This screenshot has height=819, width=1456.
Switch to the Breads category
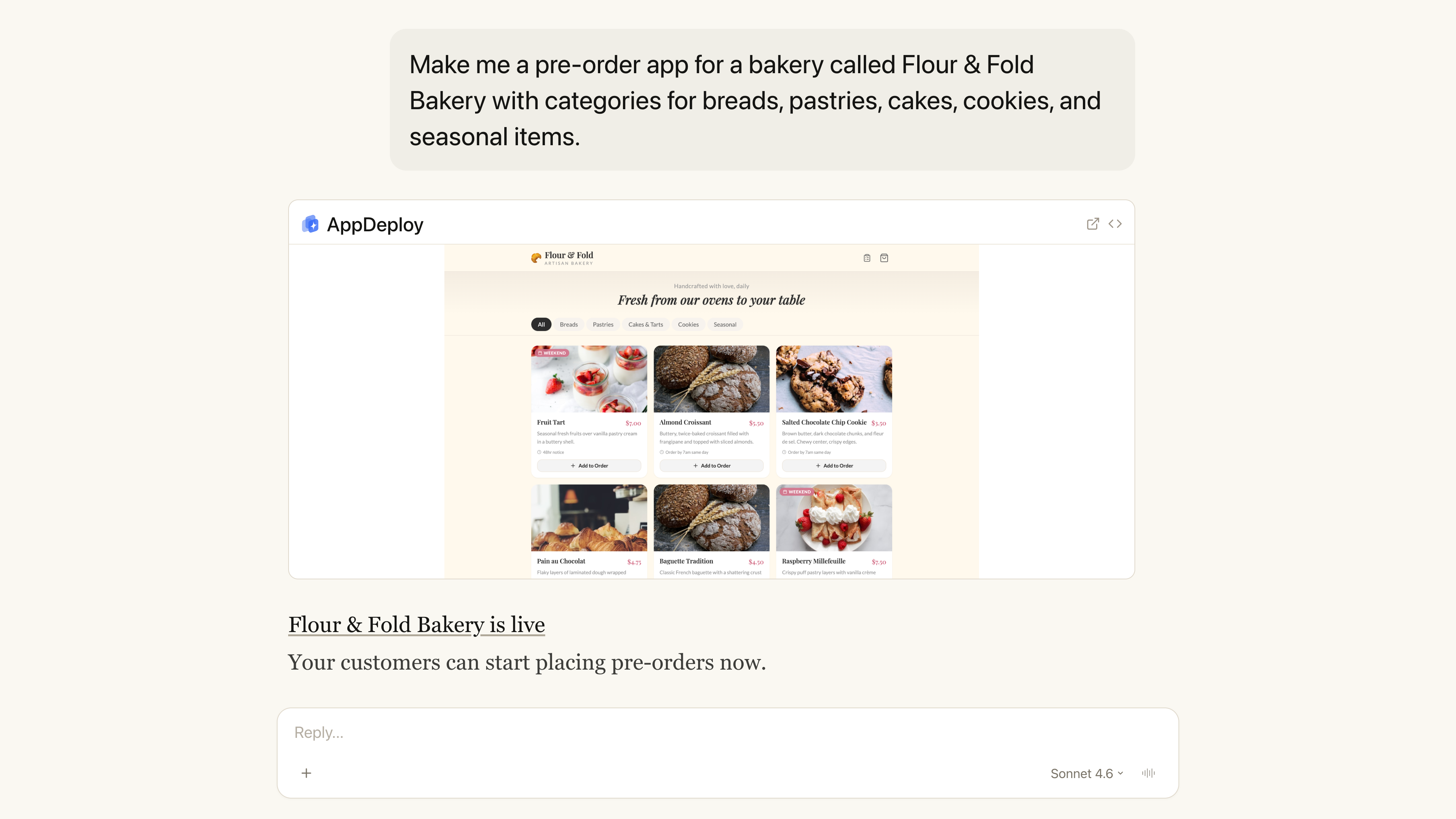point(569,325)
